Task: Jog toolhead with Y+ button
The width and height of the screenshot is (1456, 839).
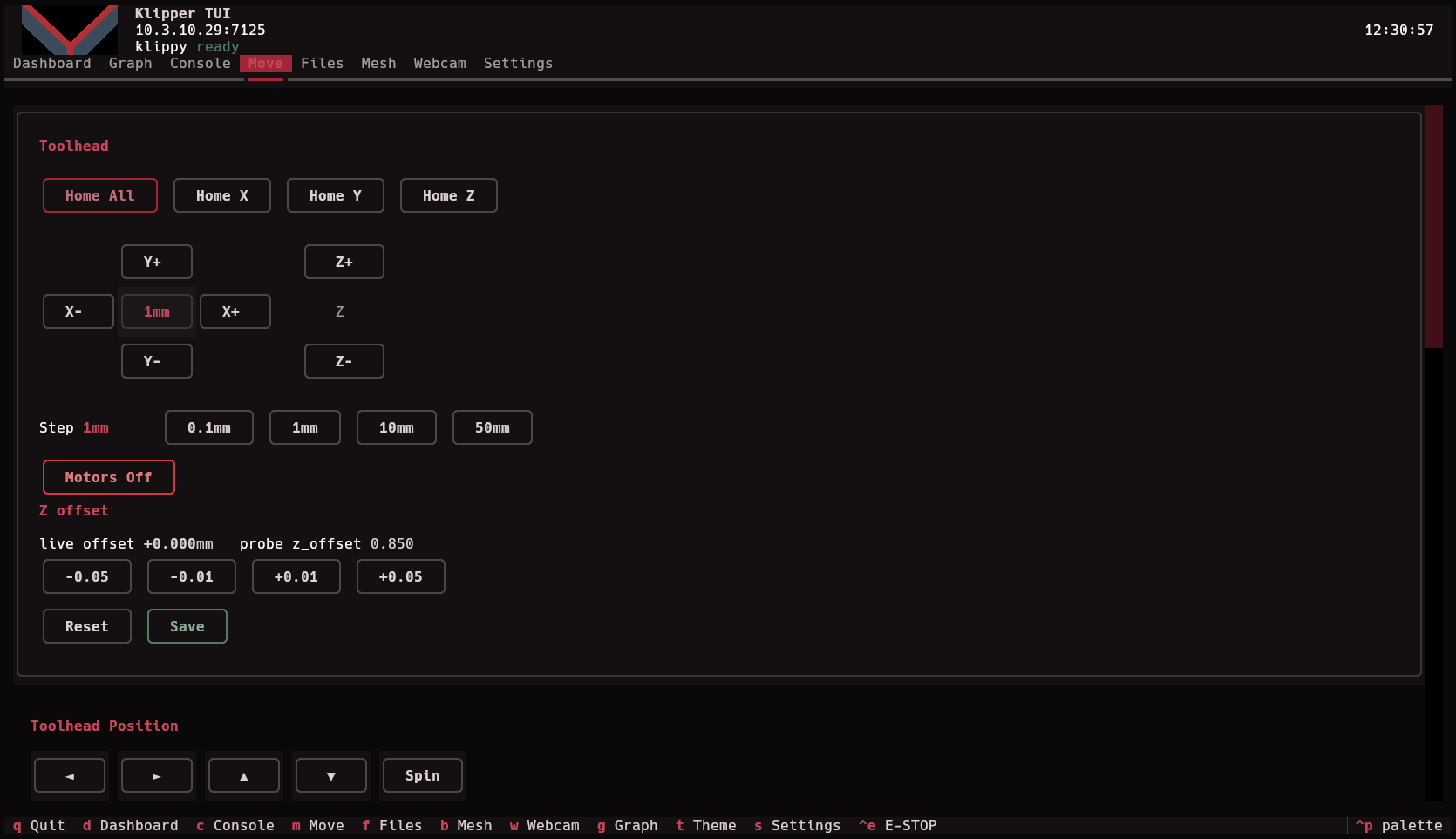Action: pyautogui.click(x=157, y=262)
